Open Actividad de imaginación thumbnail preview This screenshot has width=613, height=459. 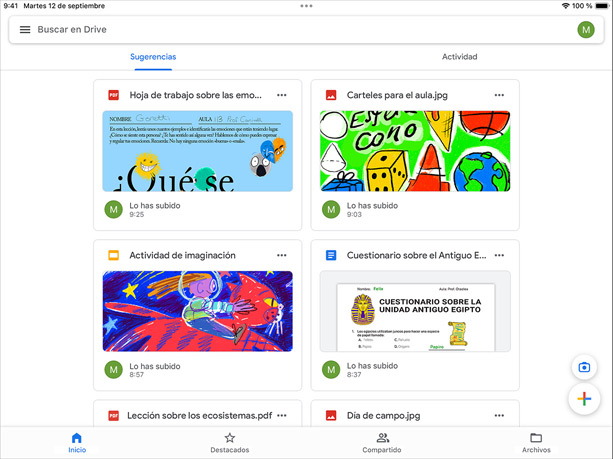tap(198, 311)
